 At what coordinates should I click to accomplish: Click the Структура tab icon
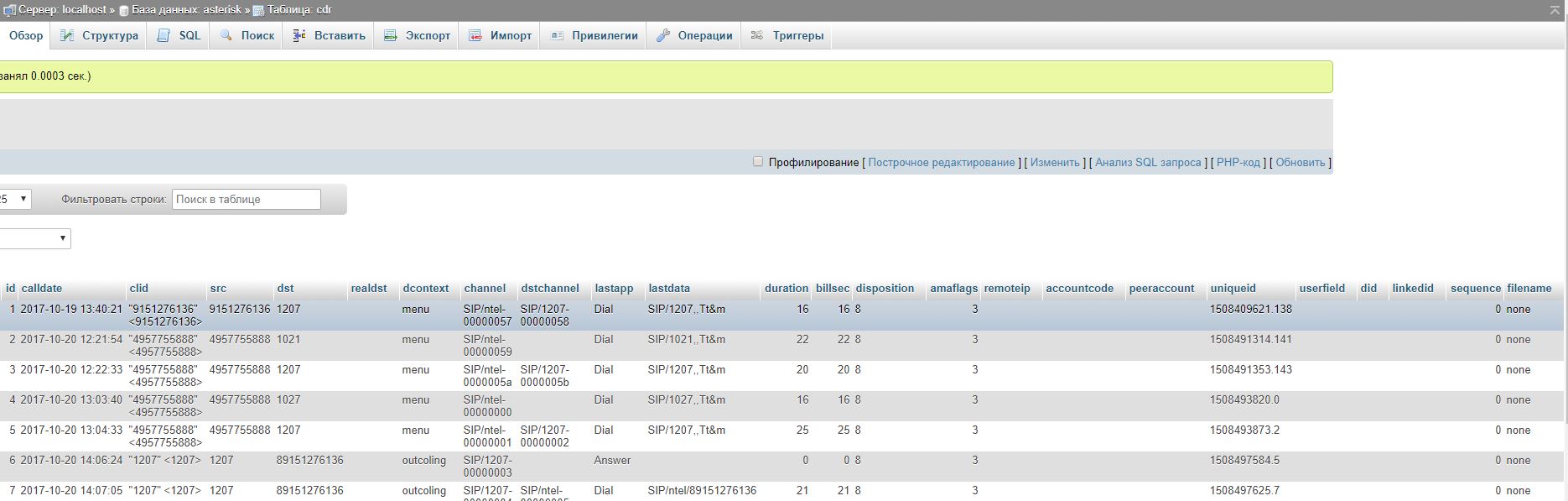click(67, 36)
